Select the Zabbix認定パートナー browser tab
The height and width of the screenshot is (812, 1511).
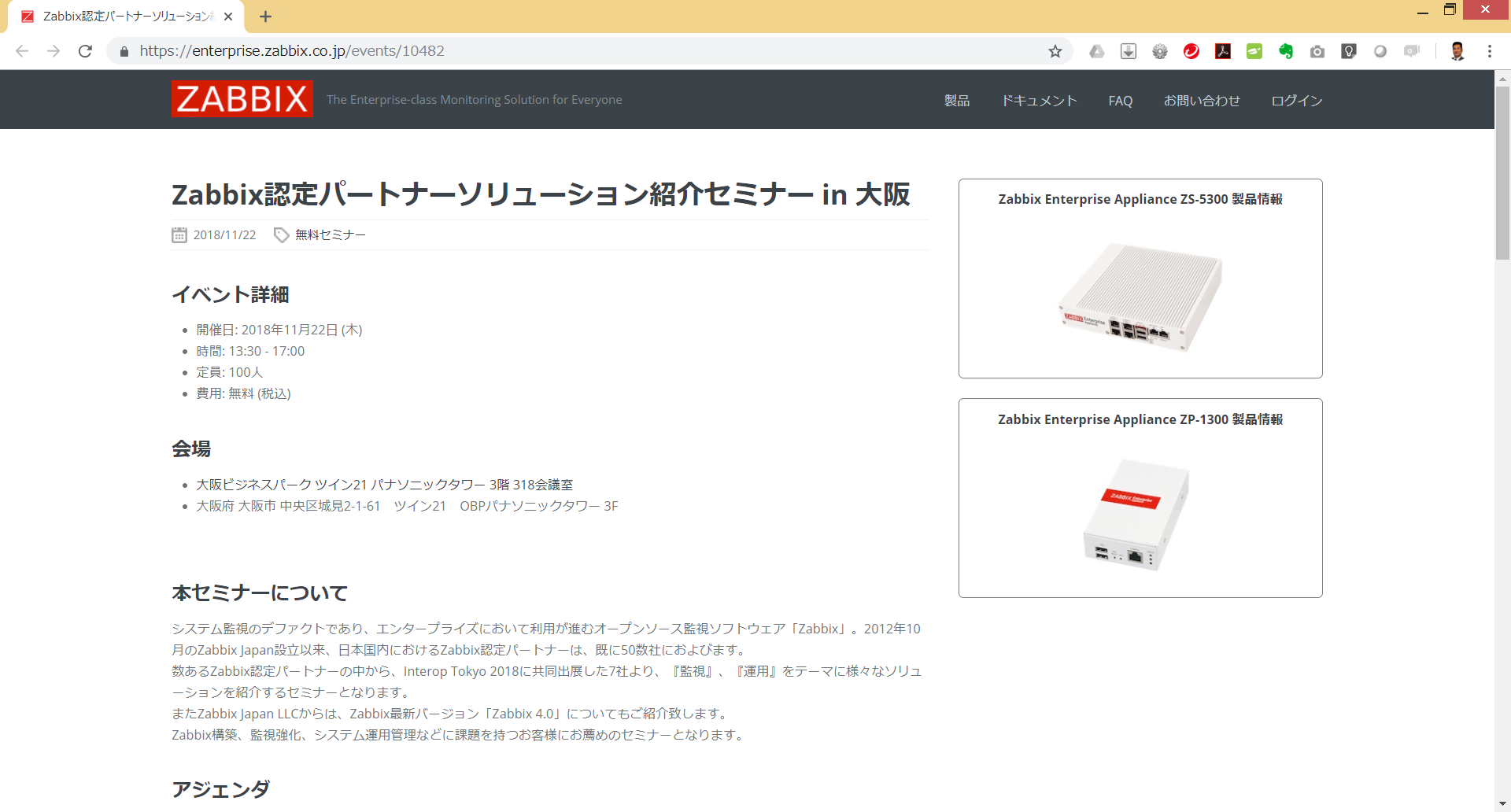[x=126, y=17]
